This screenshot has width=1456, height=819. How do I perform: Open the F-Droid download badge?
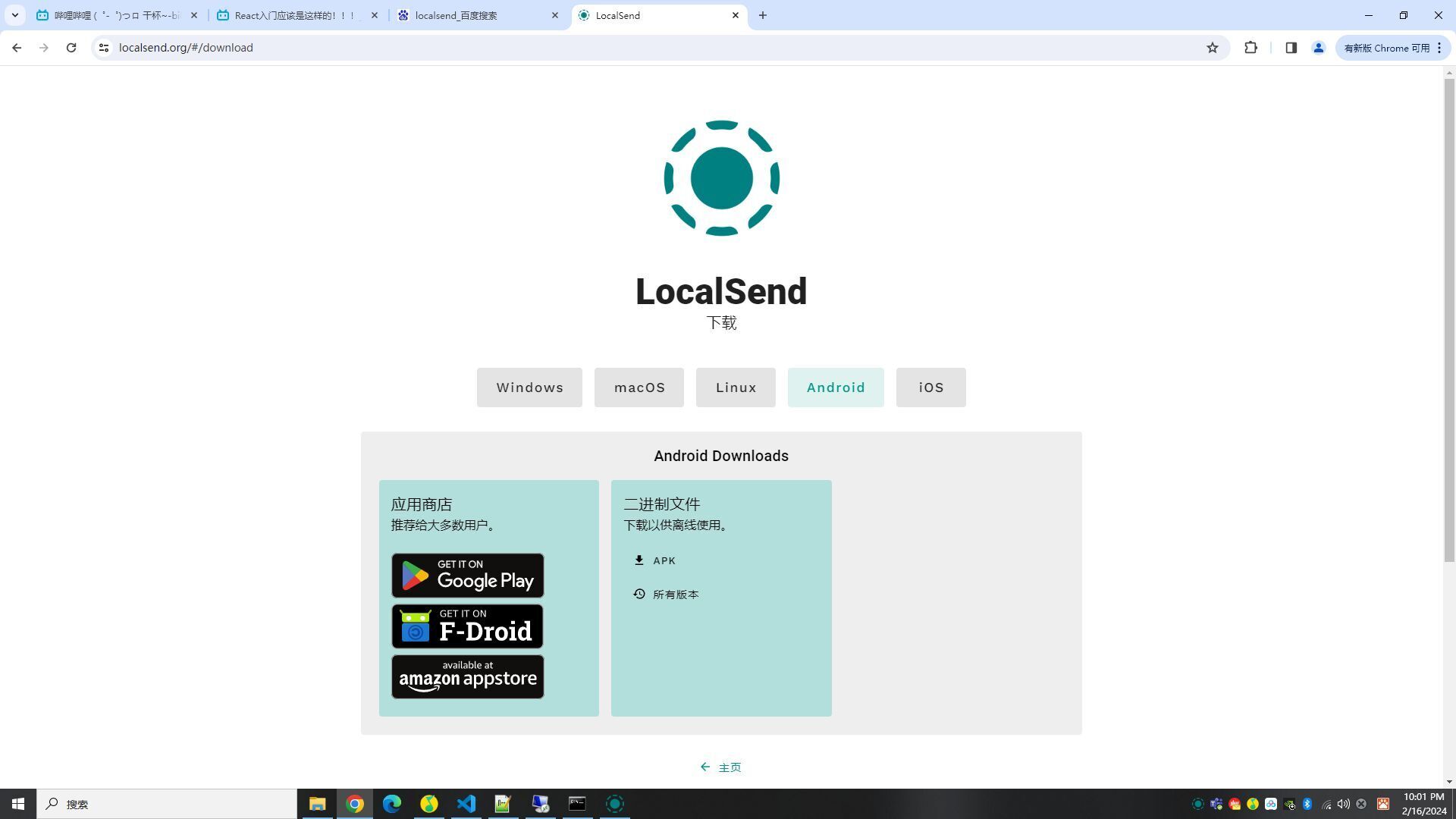click(x=467, y=626)
